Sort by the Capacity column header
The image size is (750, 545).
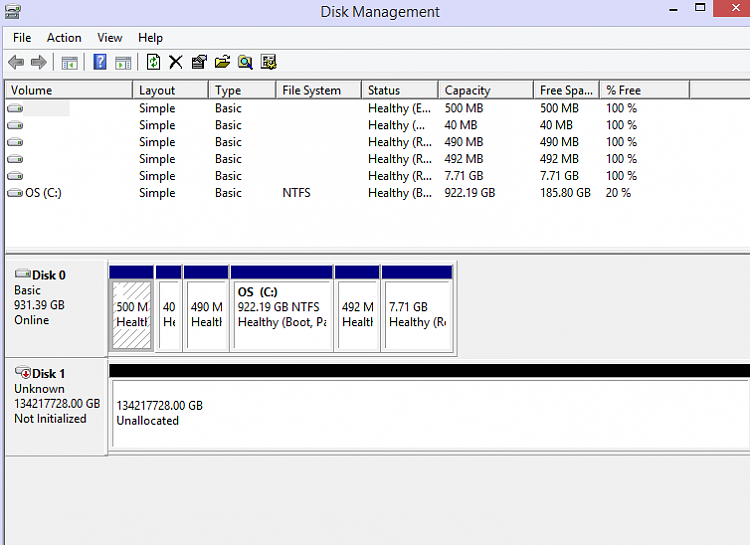pyautogui.click(x=485, y=90)
